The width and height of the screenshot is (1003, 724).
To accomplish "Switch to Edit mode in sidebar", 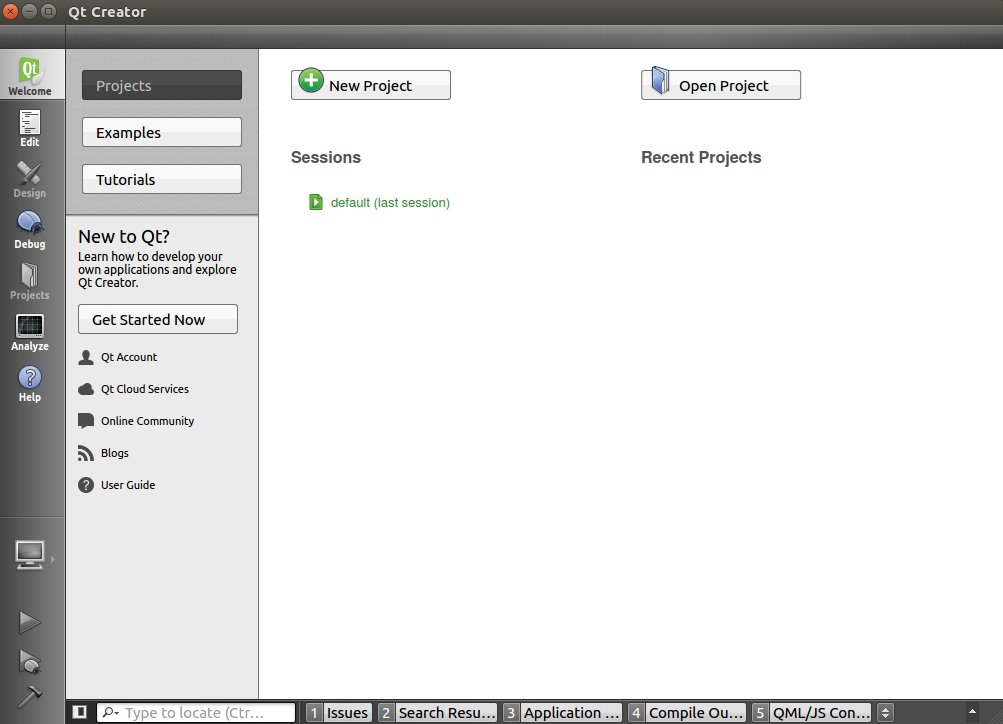I will 30,128.
